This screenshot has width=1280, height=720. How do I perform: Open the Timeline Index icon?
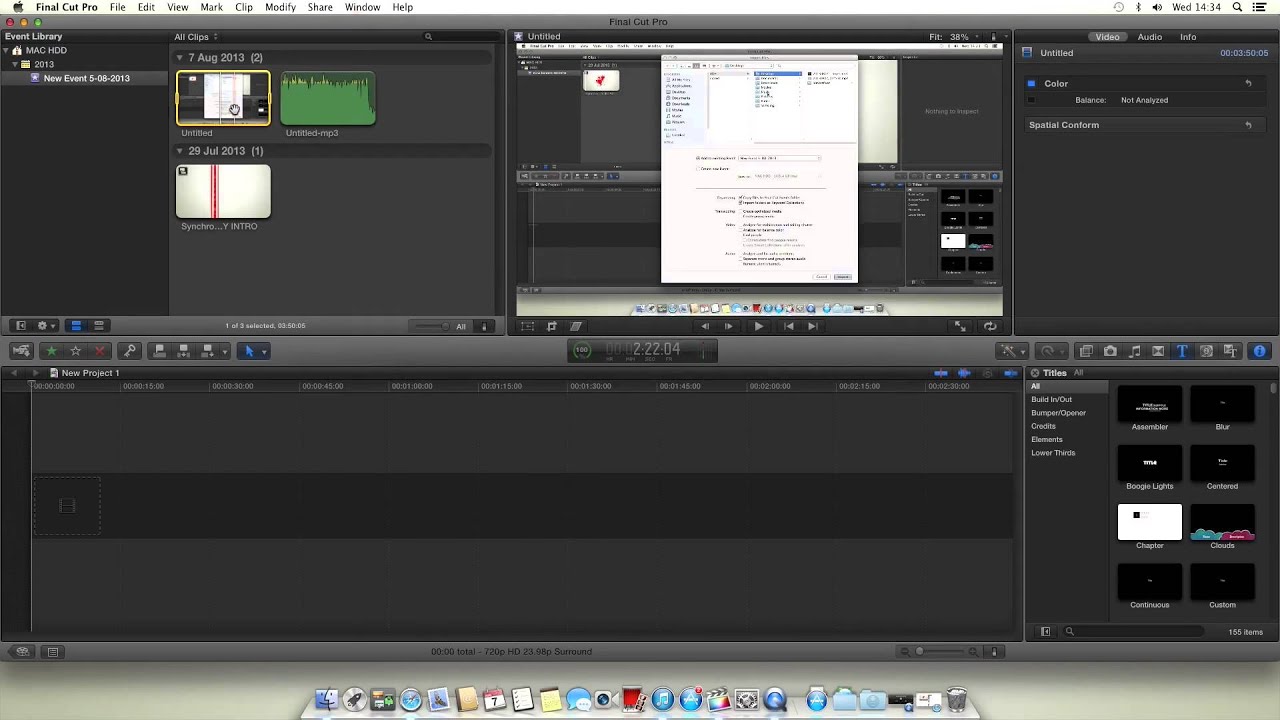point(53,652)
